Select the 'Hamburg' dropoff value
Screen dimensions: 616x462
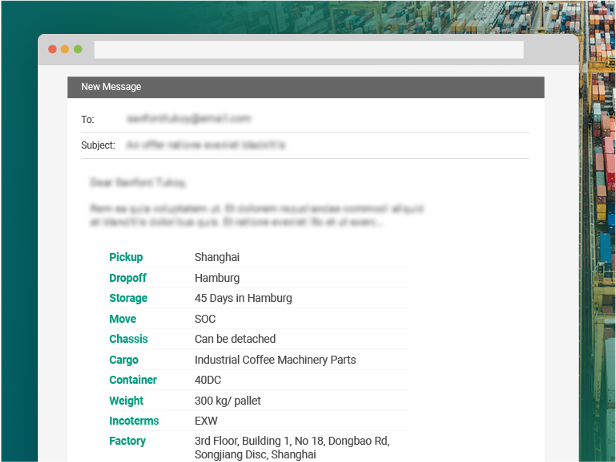pos(217,278)
